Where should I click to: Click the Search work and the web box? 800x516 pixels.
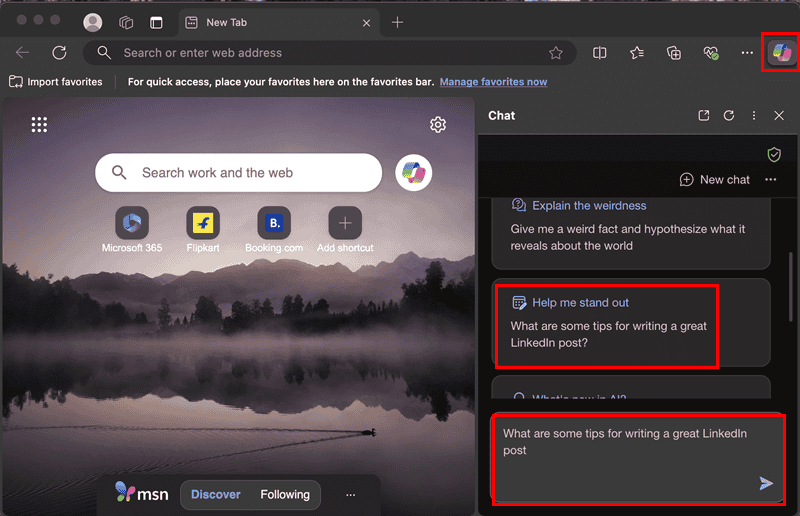pos(238,173)
